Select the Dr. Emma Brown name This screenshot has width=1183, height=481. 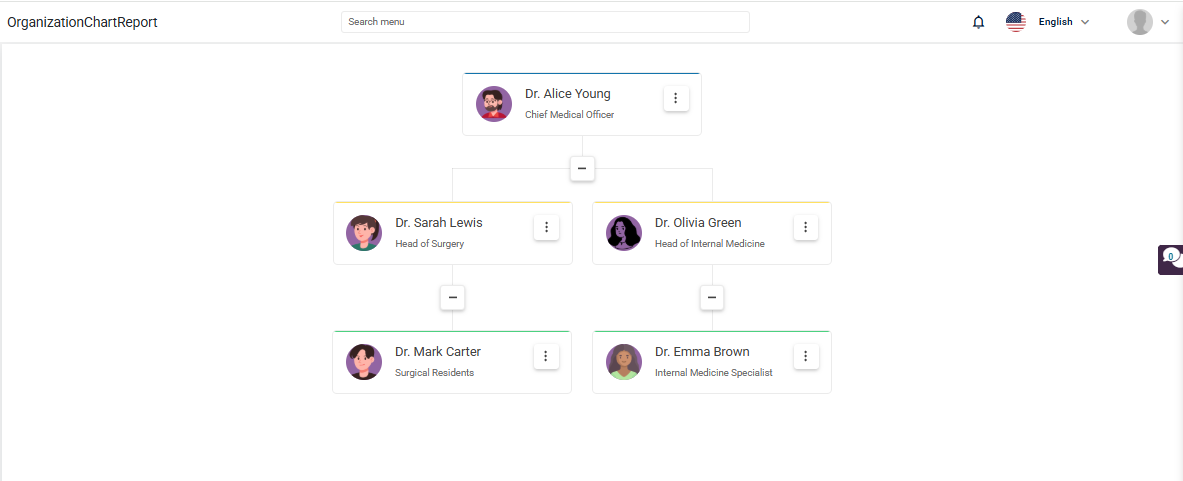[702, 351]
